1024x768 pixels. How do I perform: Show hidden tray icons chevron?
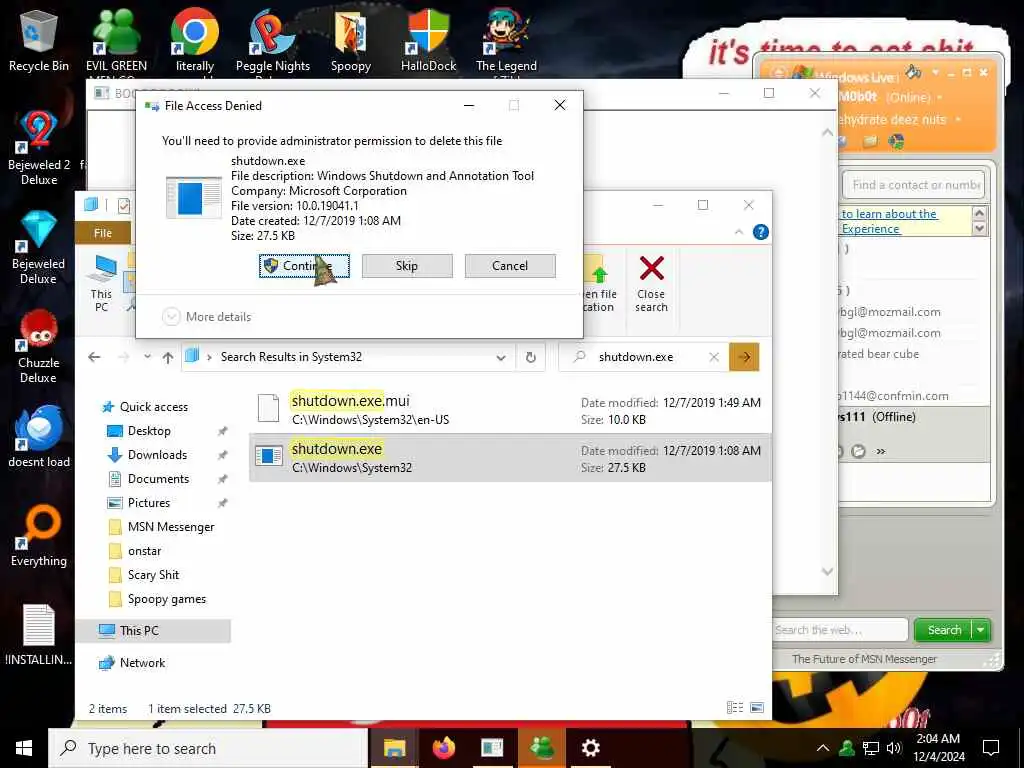(823, 748)
